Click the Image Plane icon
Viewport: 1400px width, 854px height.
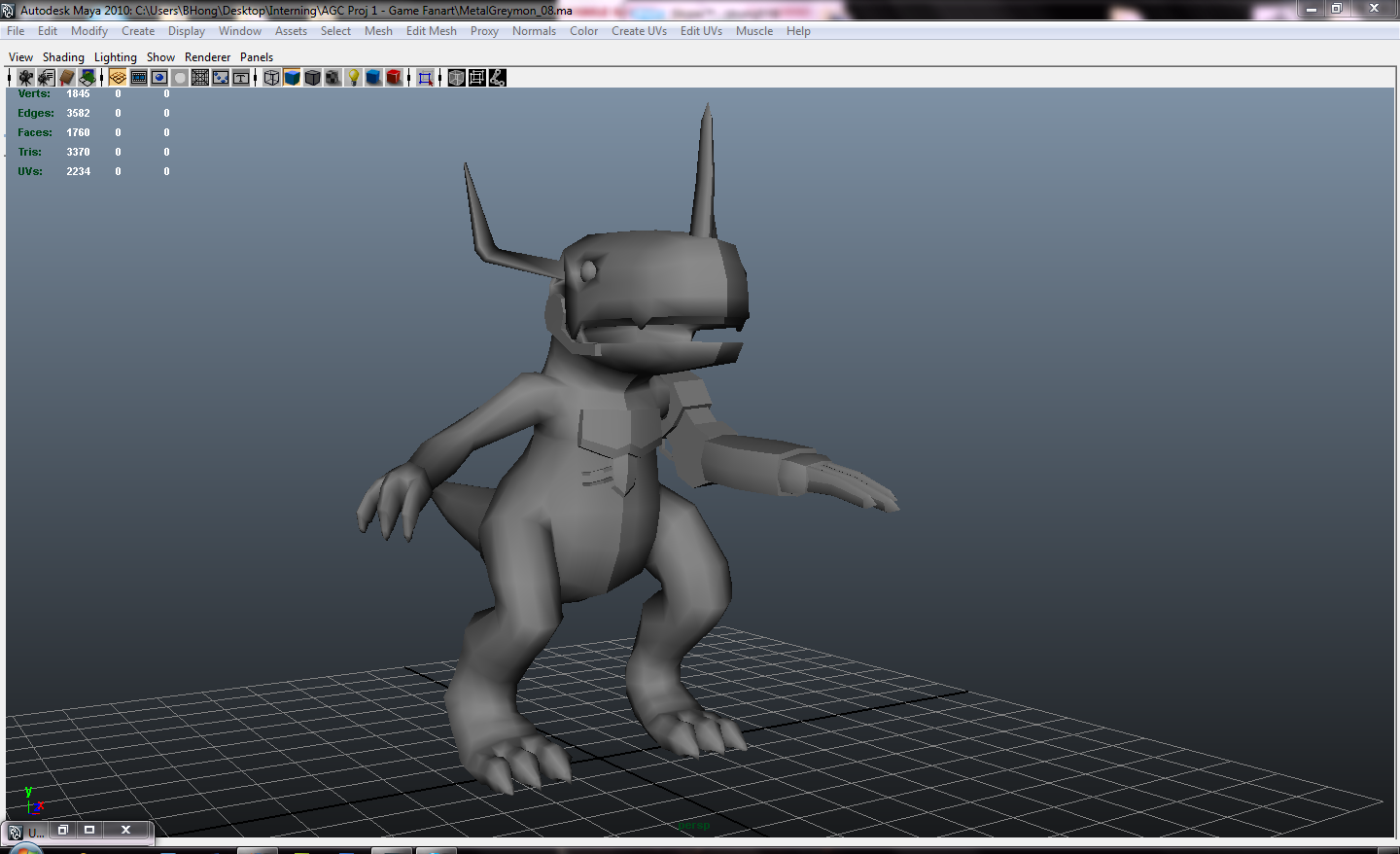coord(87,78)
